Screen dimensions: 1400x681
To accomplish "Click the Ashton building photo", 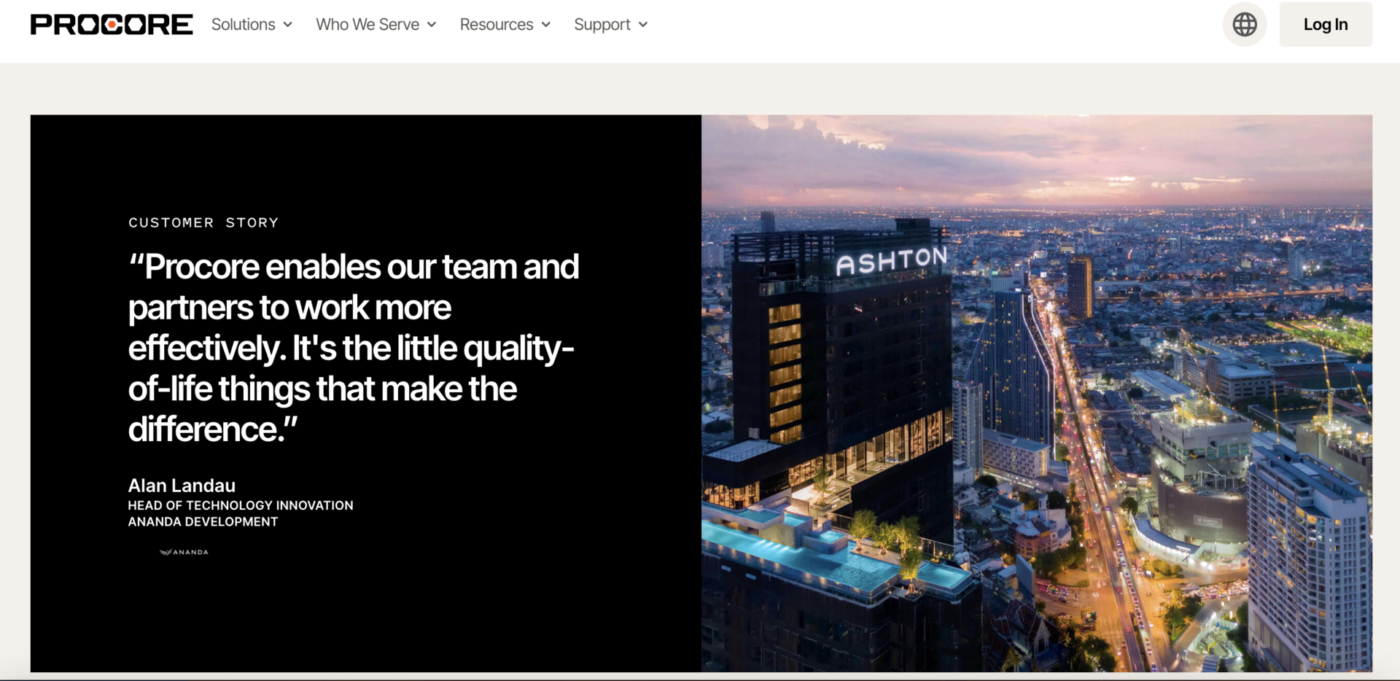I will (x=1037, y=393).
